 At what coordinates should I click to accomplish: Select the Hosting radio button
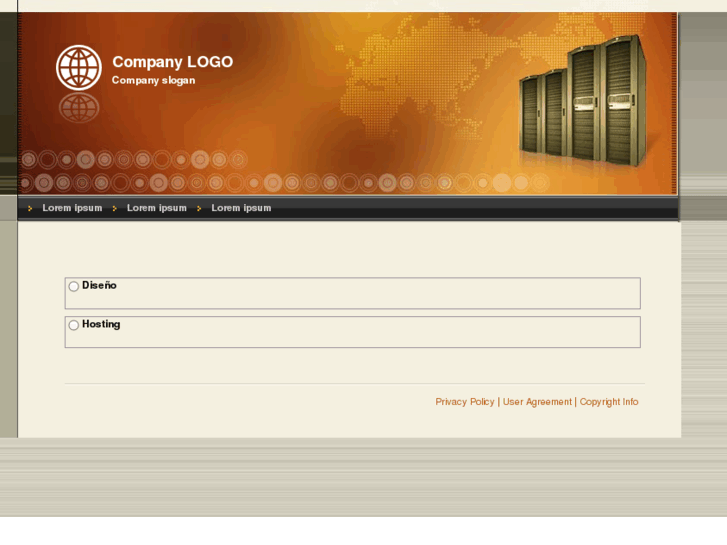[x=74, y=325]
